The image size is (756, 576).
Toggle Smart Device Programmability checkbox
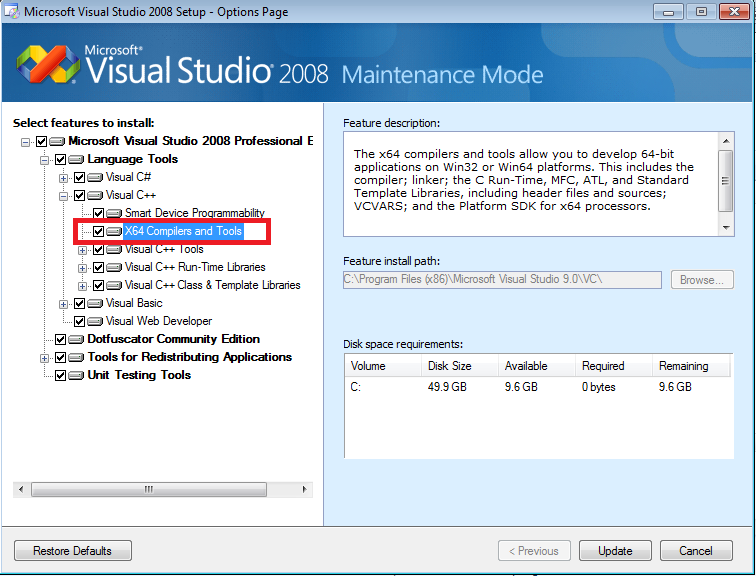[98, 213]
